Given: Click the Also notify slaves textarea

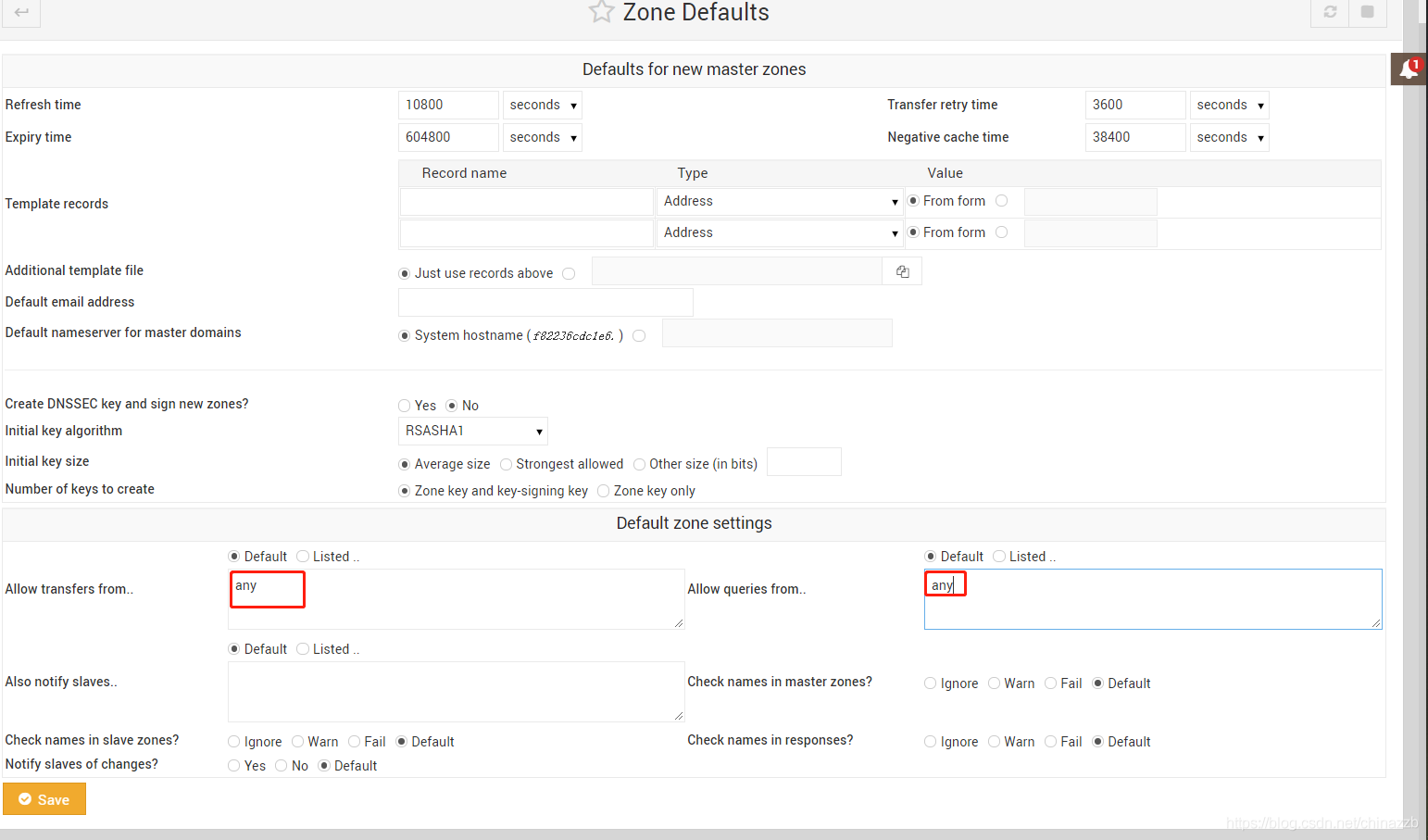Looking at the screenshot, I should coord(457,692).
